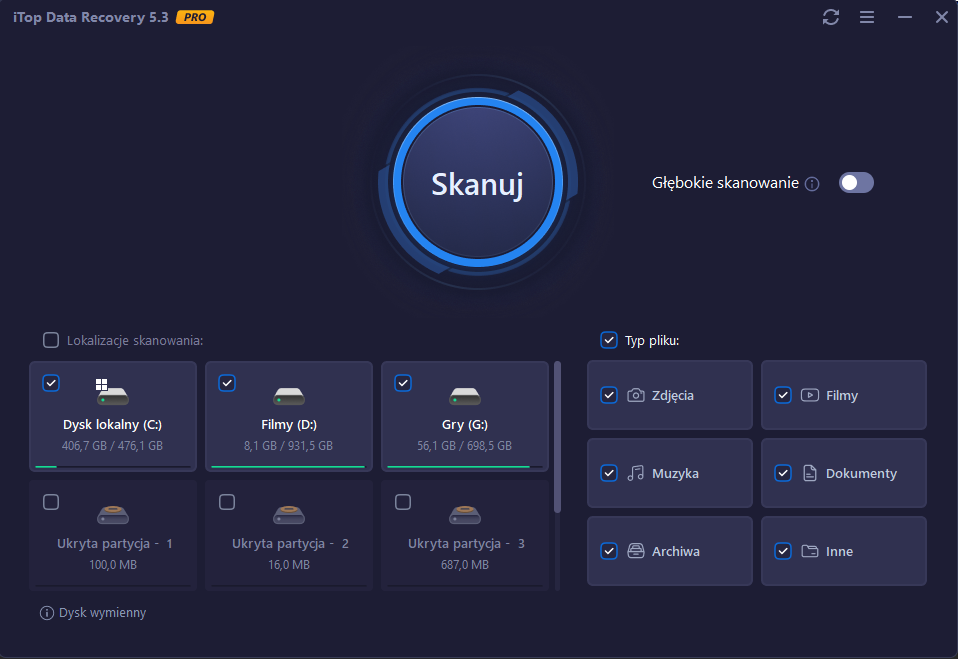Click the Zdjęcia label text
The width and height of the screenshot is (958, 659).
673,396
